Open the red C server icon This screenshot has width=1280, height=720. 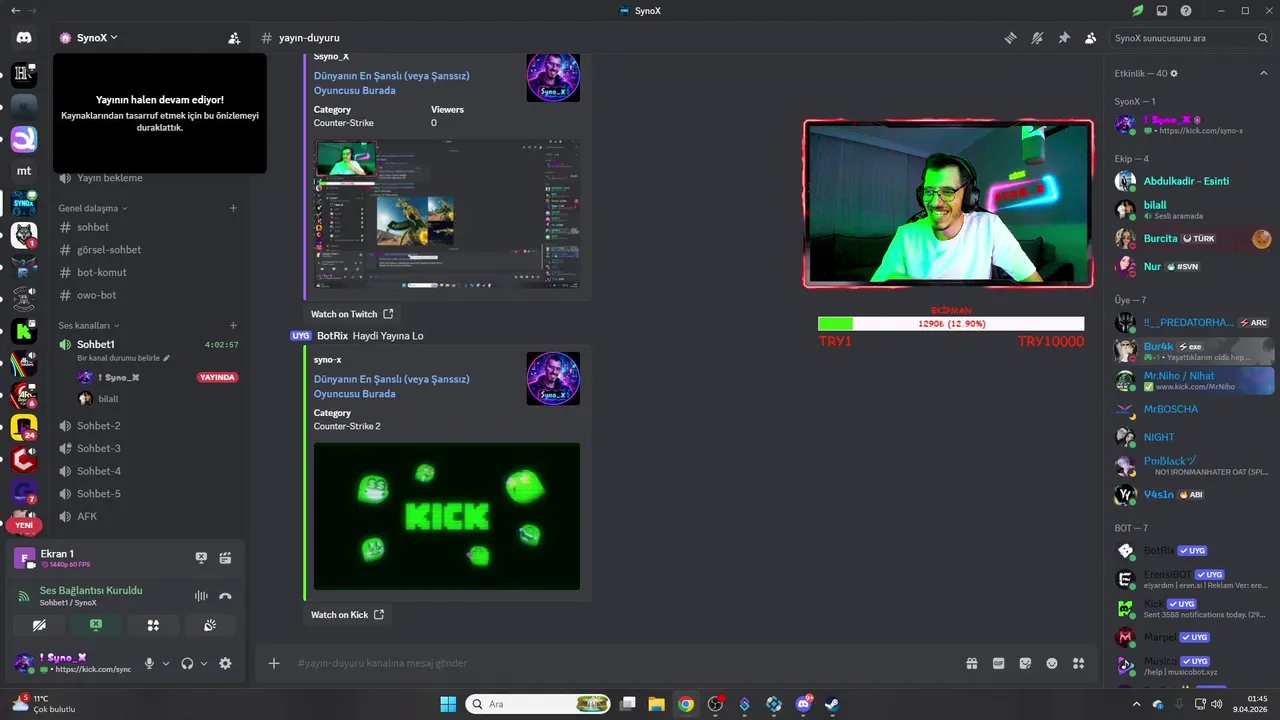(x=24, y=460)
